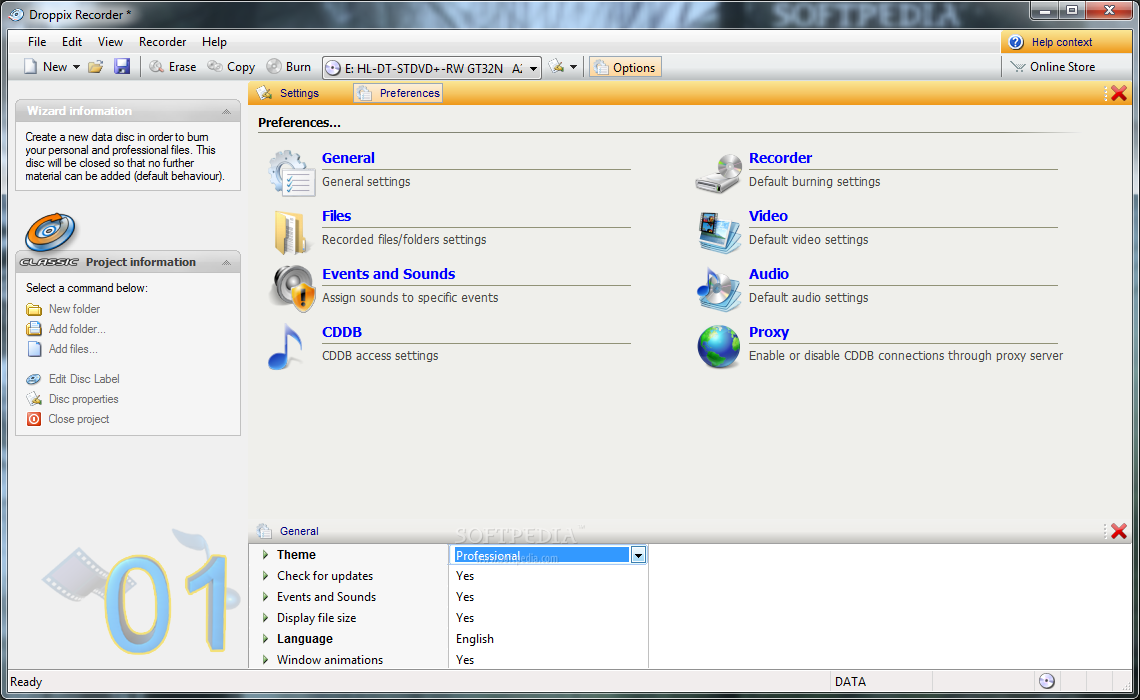Image resolution: width=1140 pixels, height=700 pixels.
Task: Click the Events and Sounds speaker icon
Action: pyautogui.click(x=292, y=289)
